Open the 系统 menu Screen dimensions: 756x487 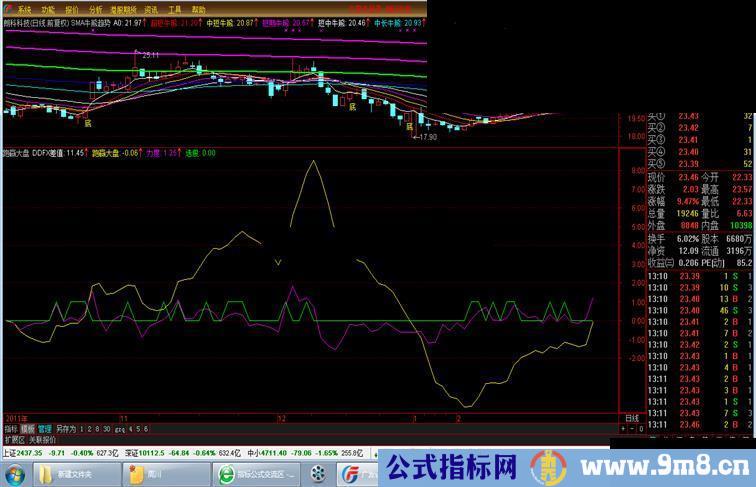point(24,8)
